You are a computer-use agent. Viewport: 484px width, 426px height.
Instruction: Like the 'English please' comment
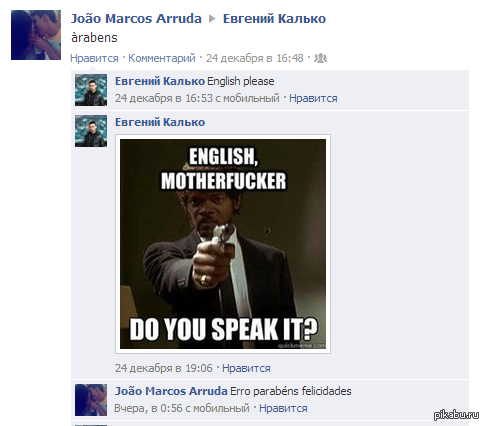point(313,98)
